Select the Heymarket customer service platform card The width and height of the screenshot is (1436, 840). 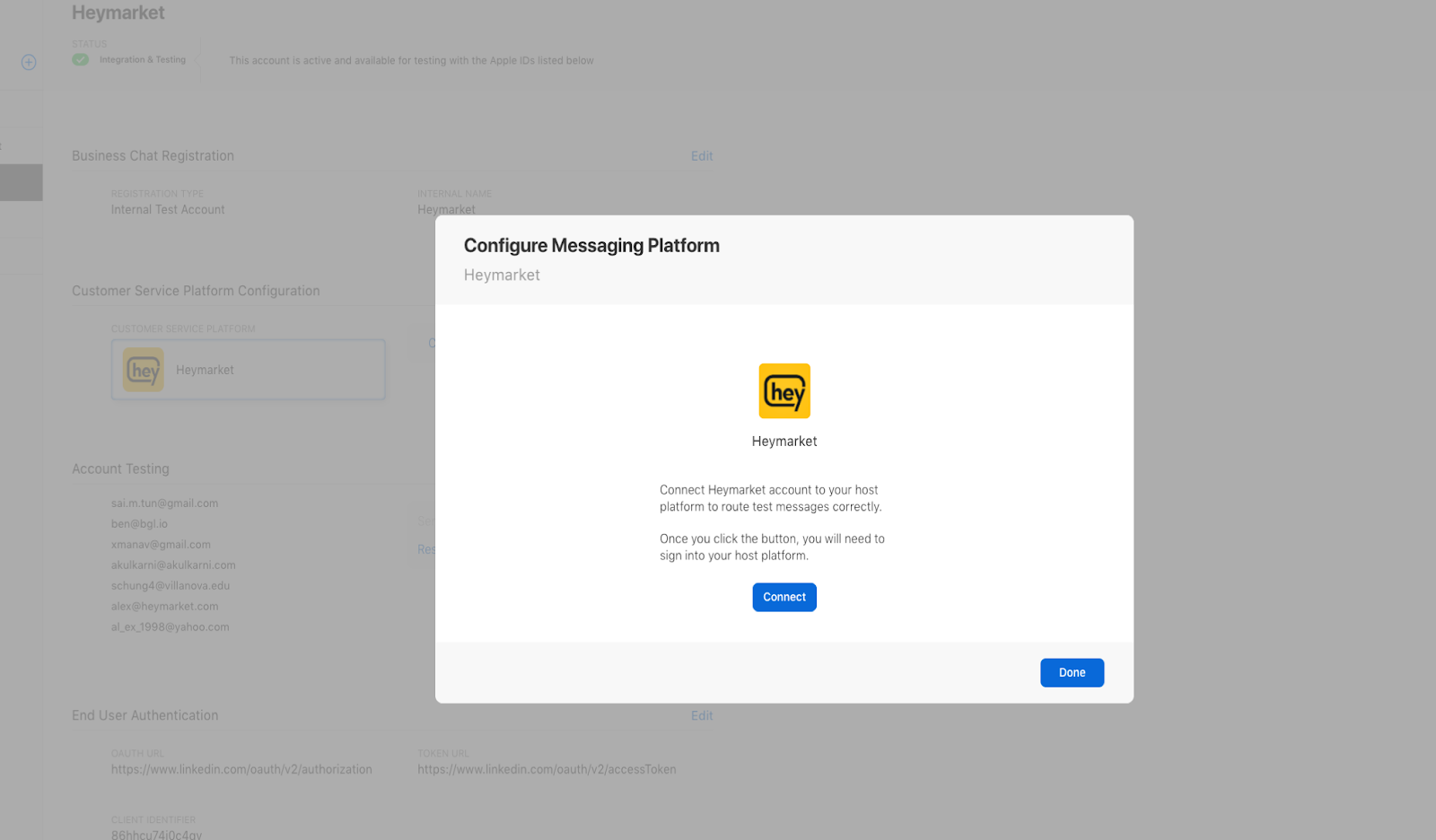pos(249,370)
